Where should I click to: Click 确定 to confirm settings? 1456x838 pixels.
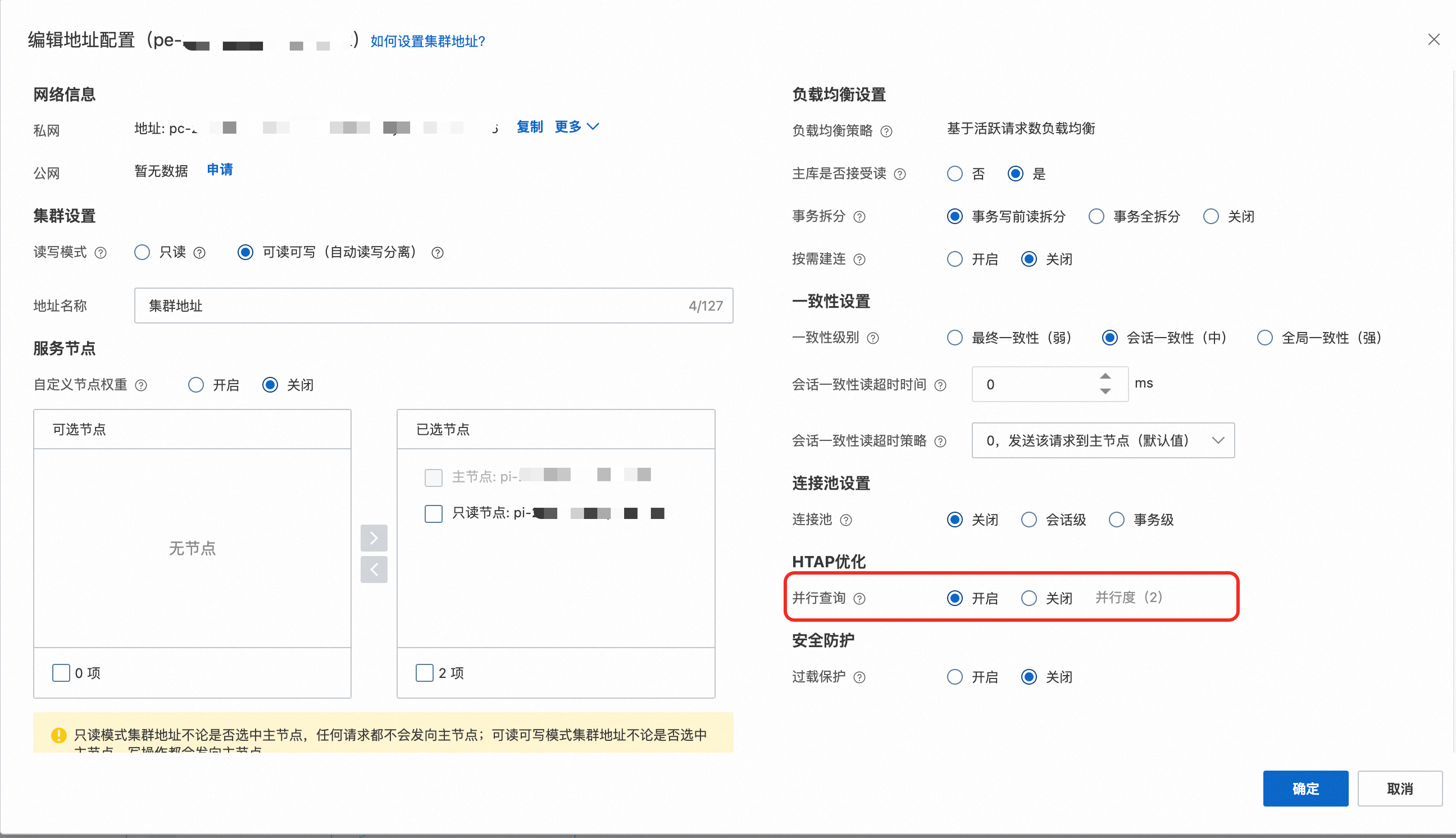1305,789
